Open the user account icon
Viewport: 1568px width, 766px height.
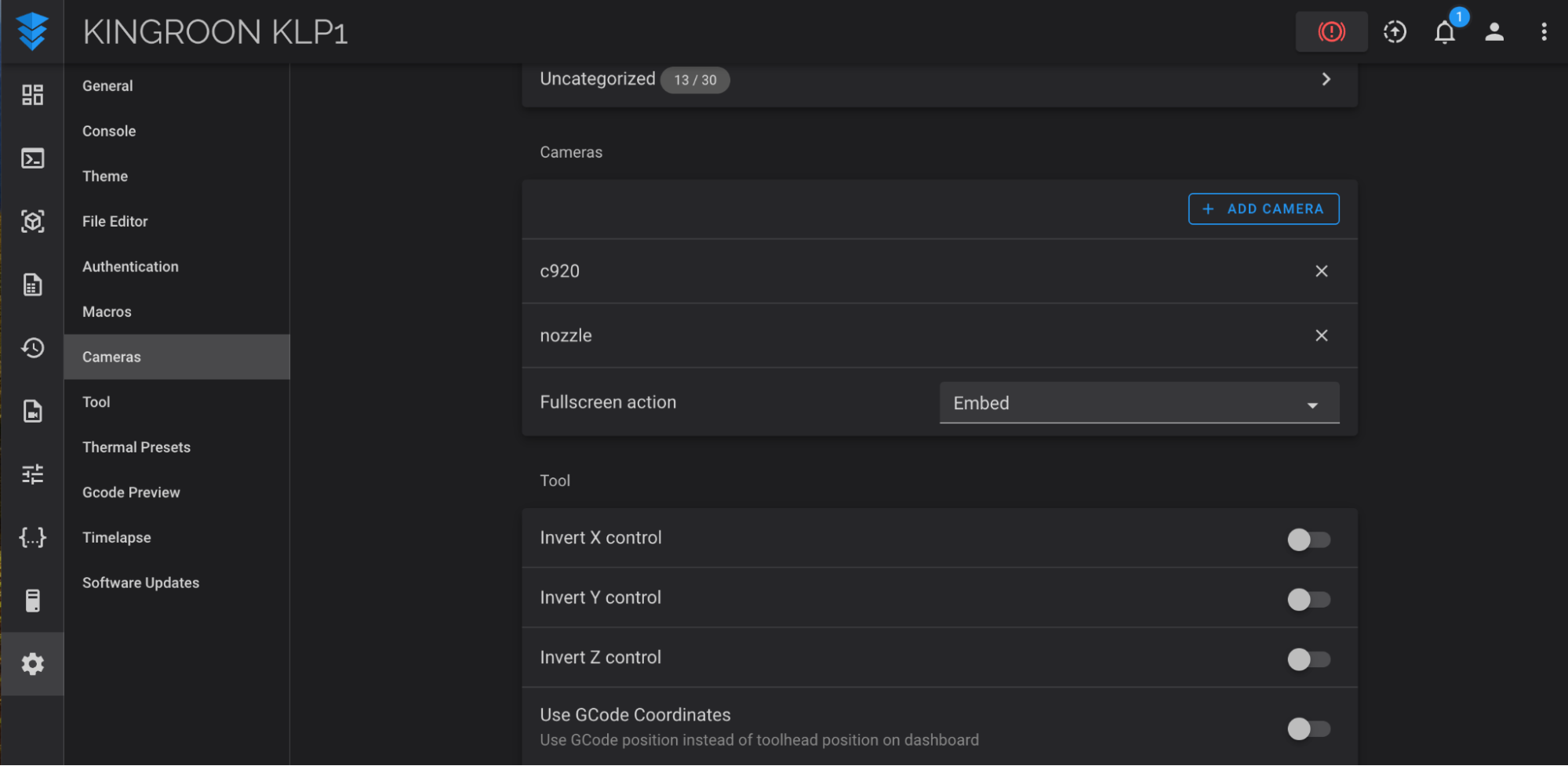[1494, 31]
